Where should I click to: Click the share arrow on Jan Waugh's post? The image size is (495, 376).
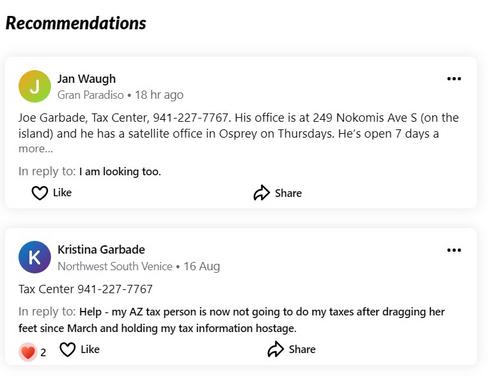tap(261, 193)
